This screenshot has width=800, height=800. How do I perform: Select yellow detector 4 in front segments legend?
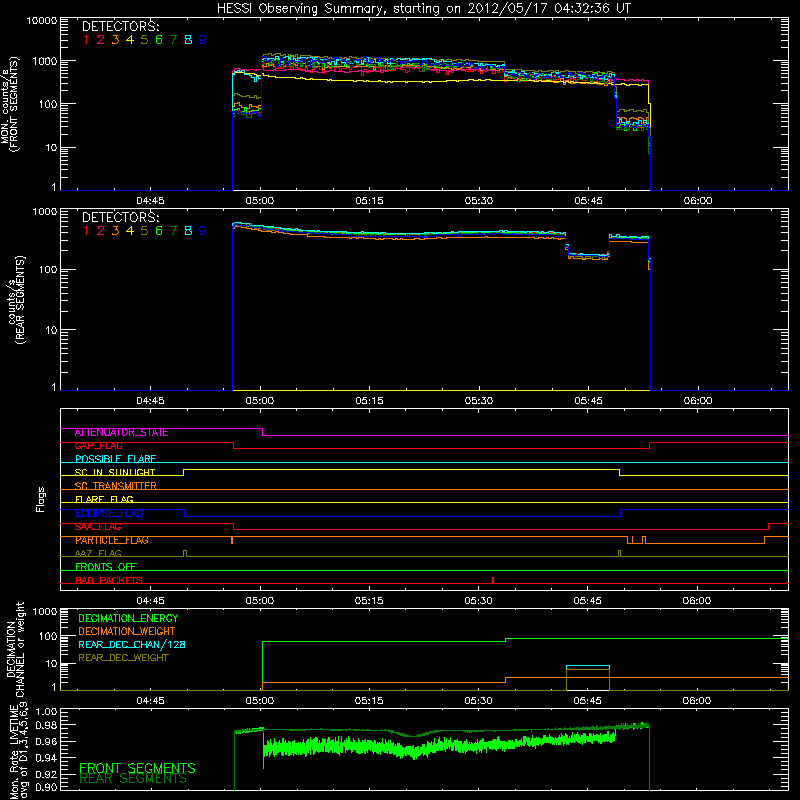(130, 40)
